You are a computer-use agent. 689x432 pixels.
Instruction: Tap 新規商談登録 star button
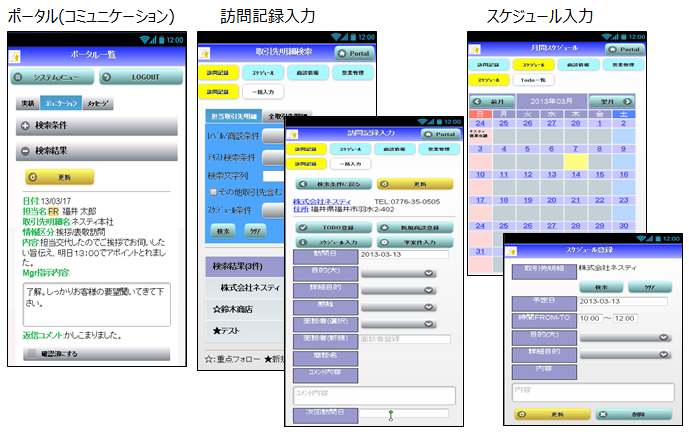415,228
